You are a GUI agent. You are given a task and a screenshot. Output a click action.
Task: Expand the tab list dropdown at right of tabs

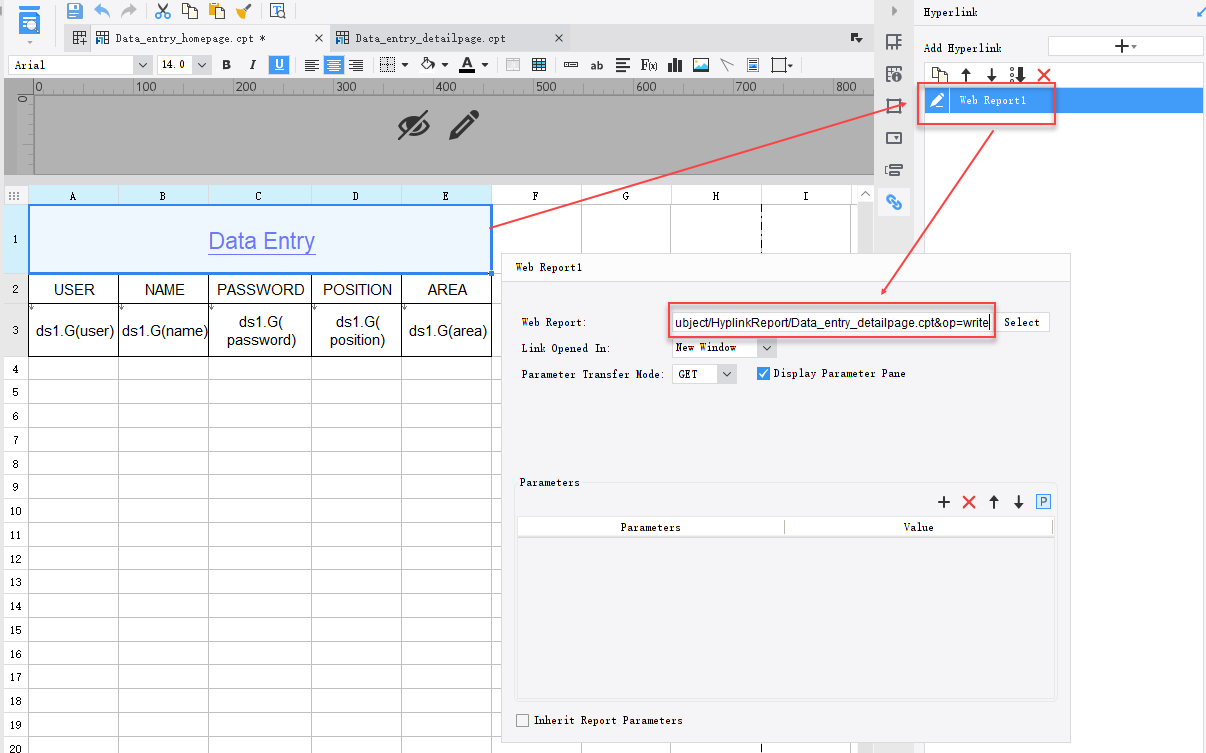click(x=856, y=38)
